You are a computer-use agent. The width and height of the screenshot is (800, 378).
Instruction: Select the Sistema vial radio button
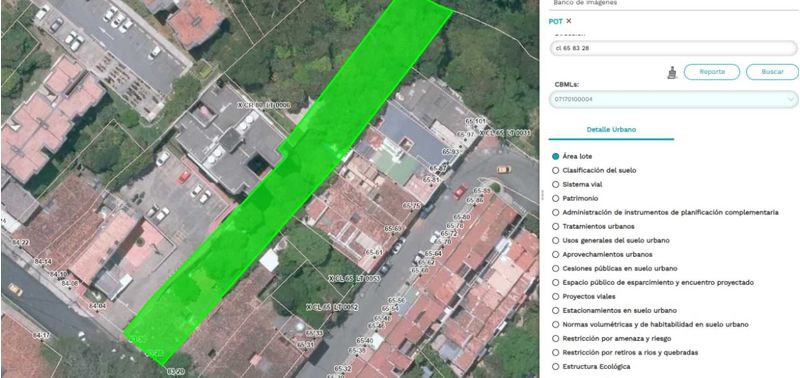[x=556, y=184]
